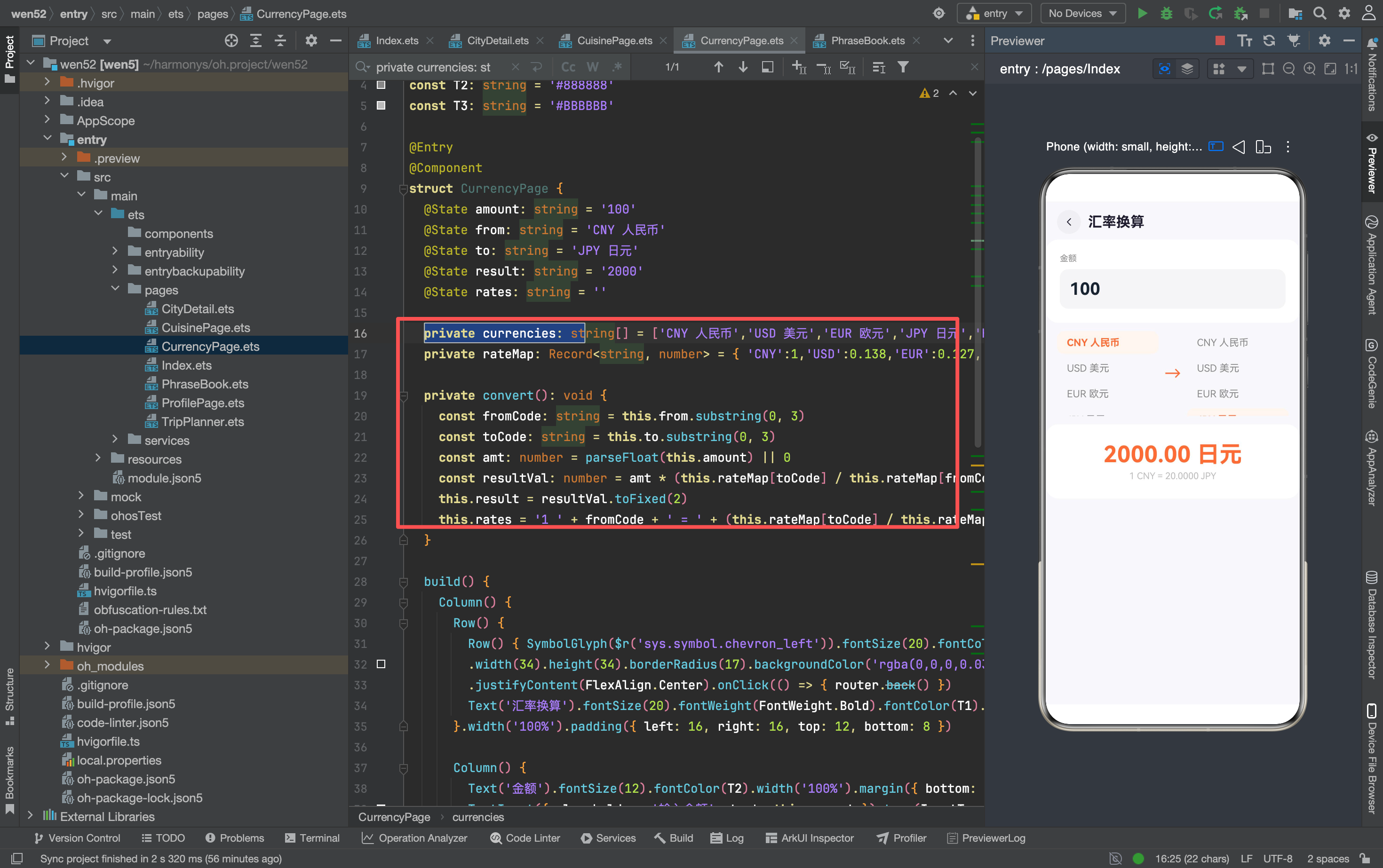Collapse the pages folder

115,289
